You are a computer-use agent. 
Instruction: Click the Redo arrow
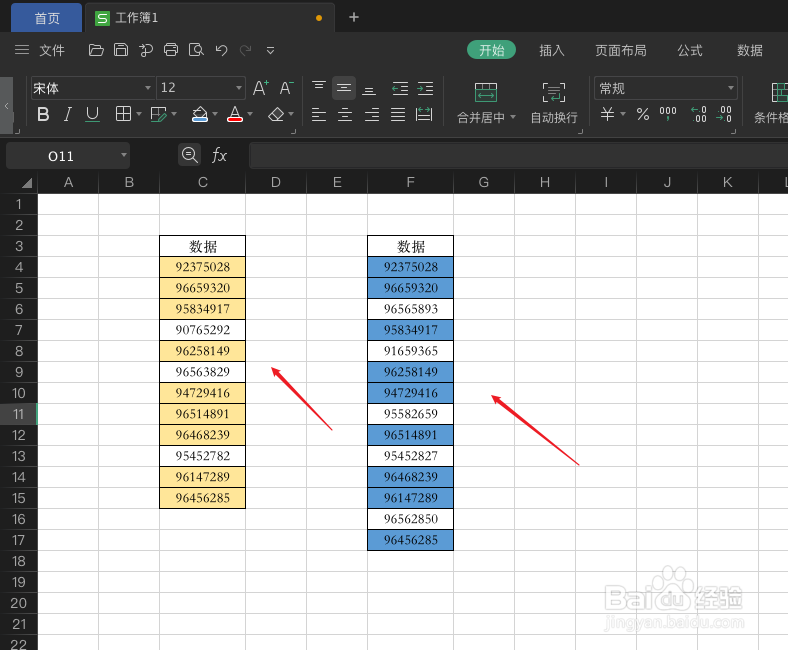coord(246,50)
